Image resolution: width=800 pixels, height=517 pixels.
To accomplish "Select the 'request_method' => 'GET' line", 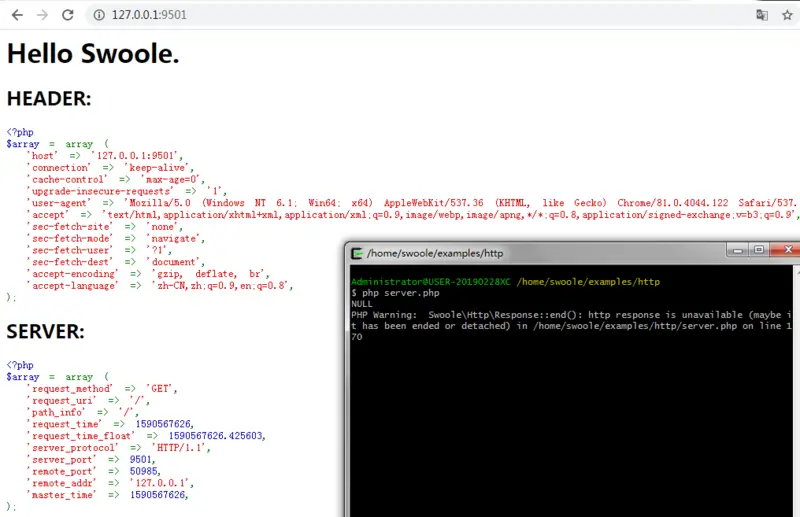I will click(102, 388).
